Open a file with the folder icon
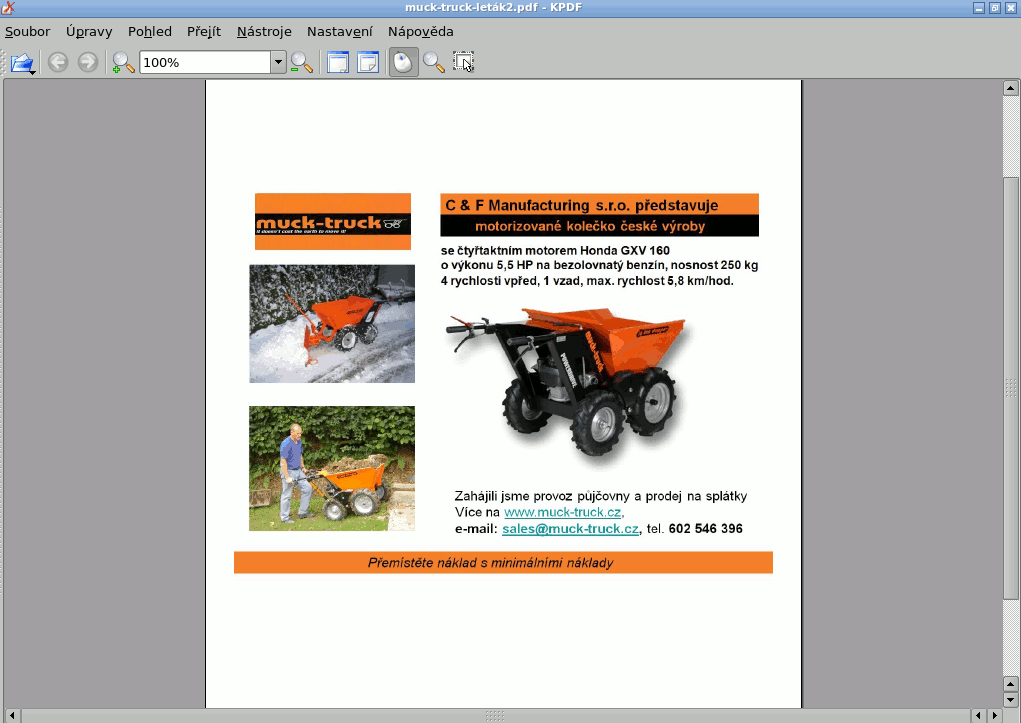The width and height of the screenshot is (1021, 723). (x=22, y=63)
